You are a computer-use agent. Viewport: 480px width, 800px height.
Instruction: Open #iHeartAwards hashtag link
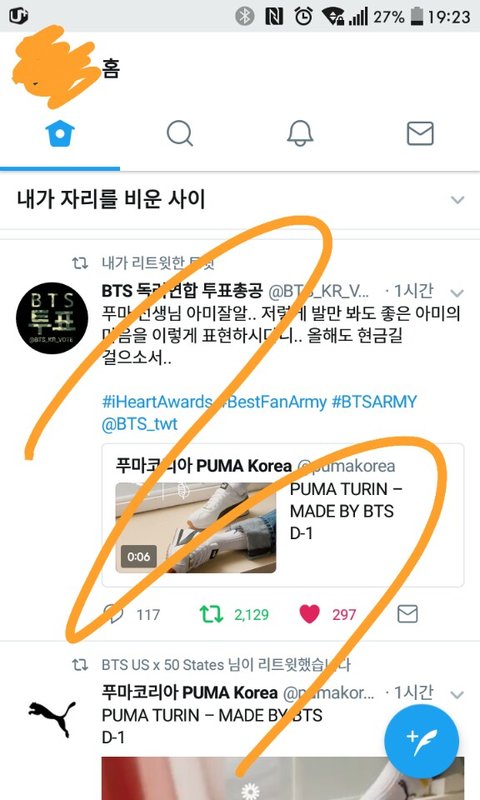[157, 402]
